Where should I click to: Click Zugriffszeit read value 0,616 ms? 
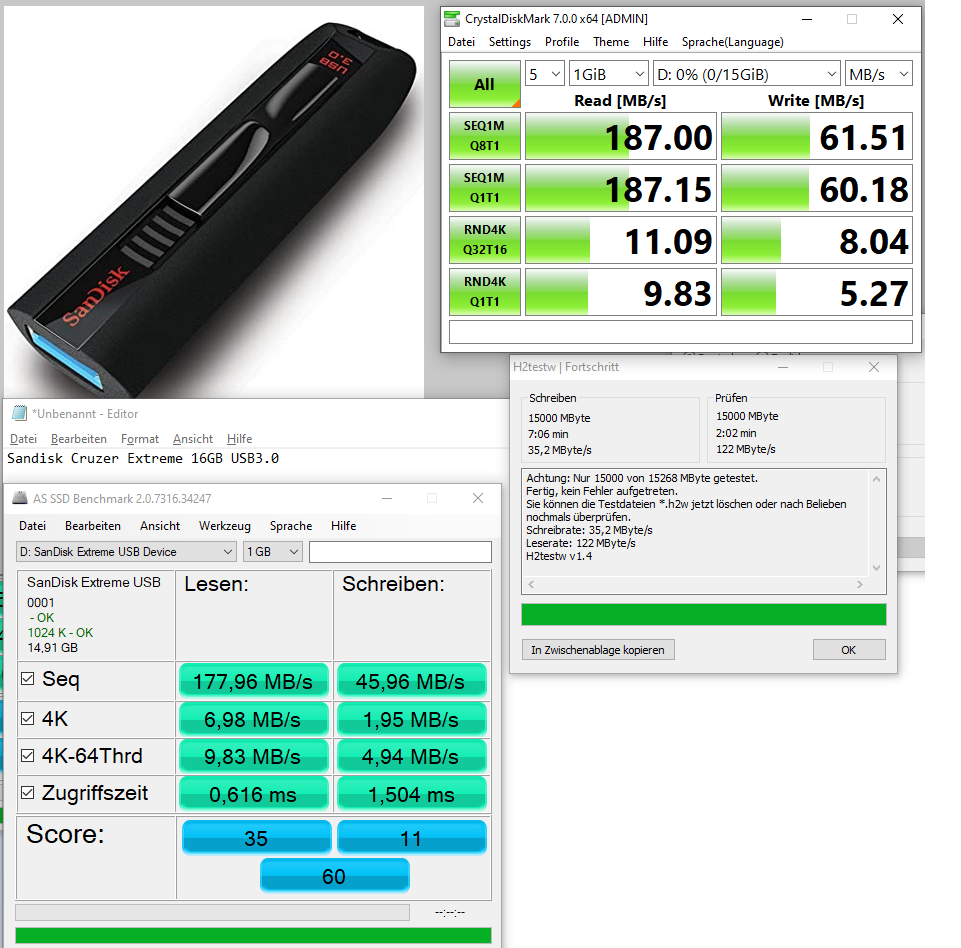tap(253, 794)
